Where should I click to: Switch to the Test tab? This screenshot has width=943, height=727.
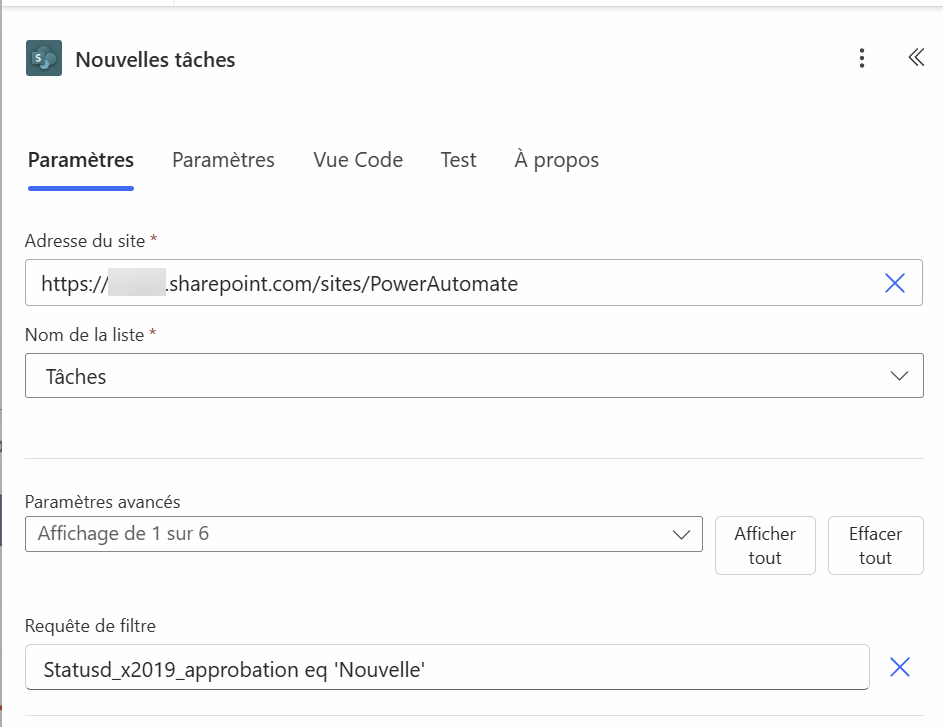(x=458, y=160)
